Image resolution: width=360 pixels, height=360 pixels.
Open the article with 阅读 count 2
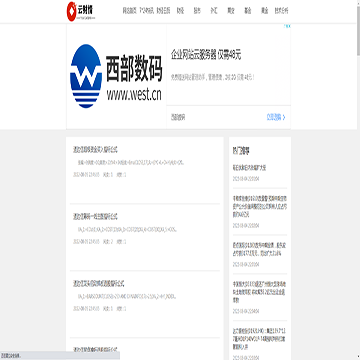point(95,217)
